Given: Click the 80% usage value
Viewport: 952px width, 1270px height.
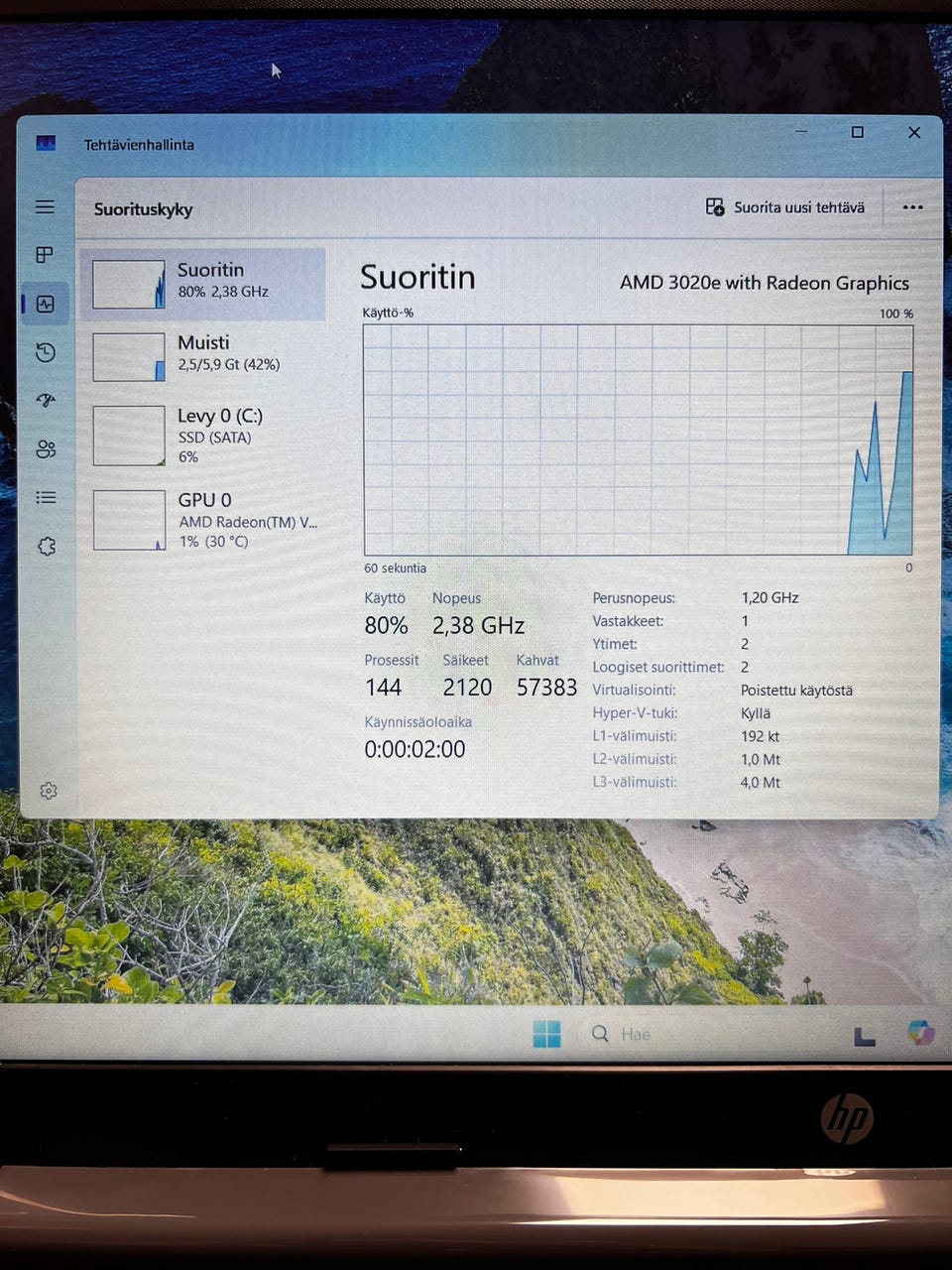Looking at the screenshot, I should pyautogui.click(x=386, y=625).
